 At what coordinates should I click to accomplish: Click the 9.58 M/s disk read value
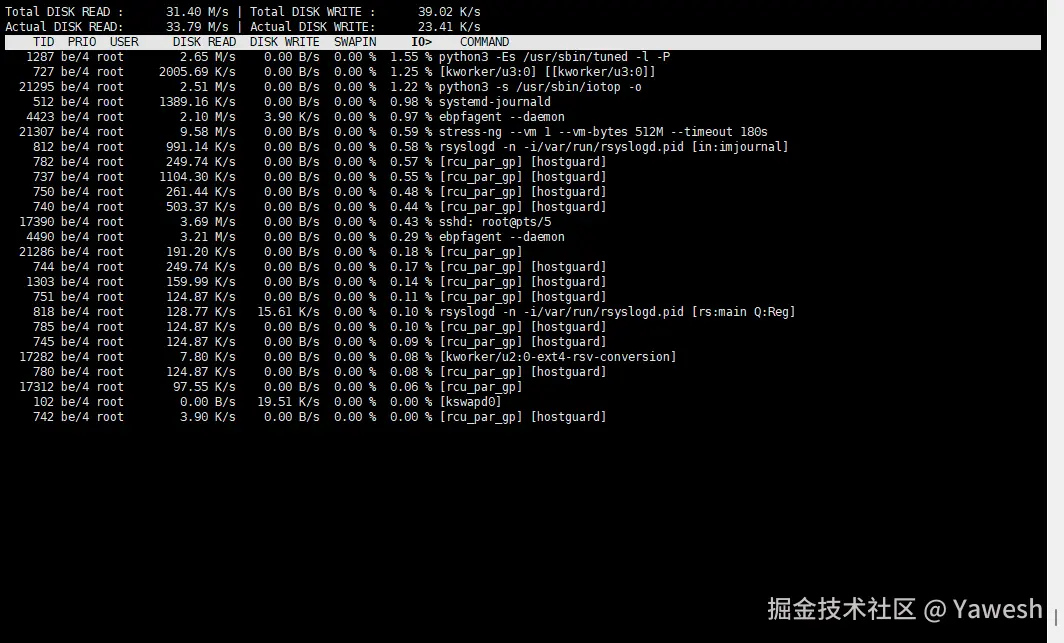pos(208,132)
